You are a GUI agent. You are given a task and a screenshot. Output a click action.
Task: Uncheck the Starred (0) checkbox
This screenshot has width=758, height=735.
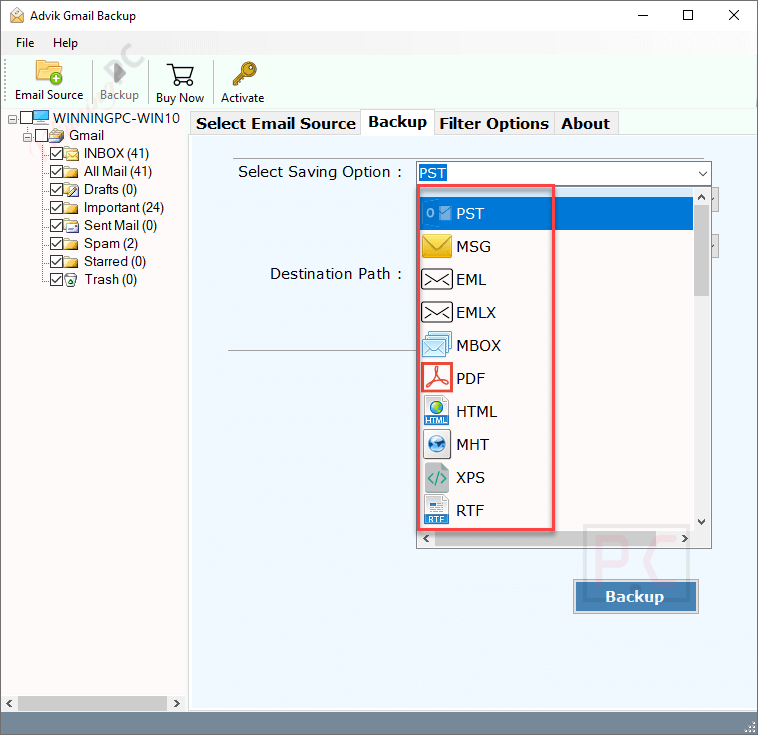click(x=56, y=262)
